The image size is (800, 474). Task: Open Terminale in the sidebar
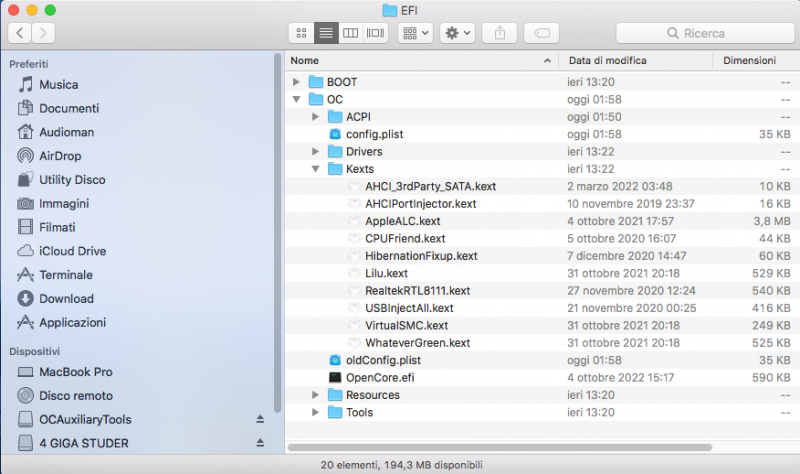point(55,275)
